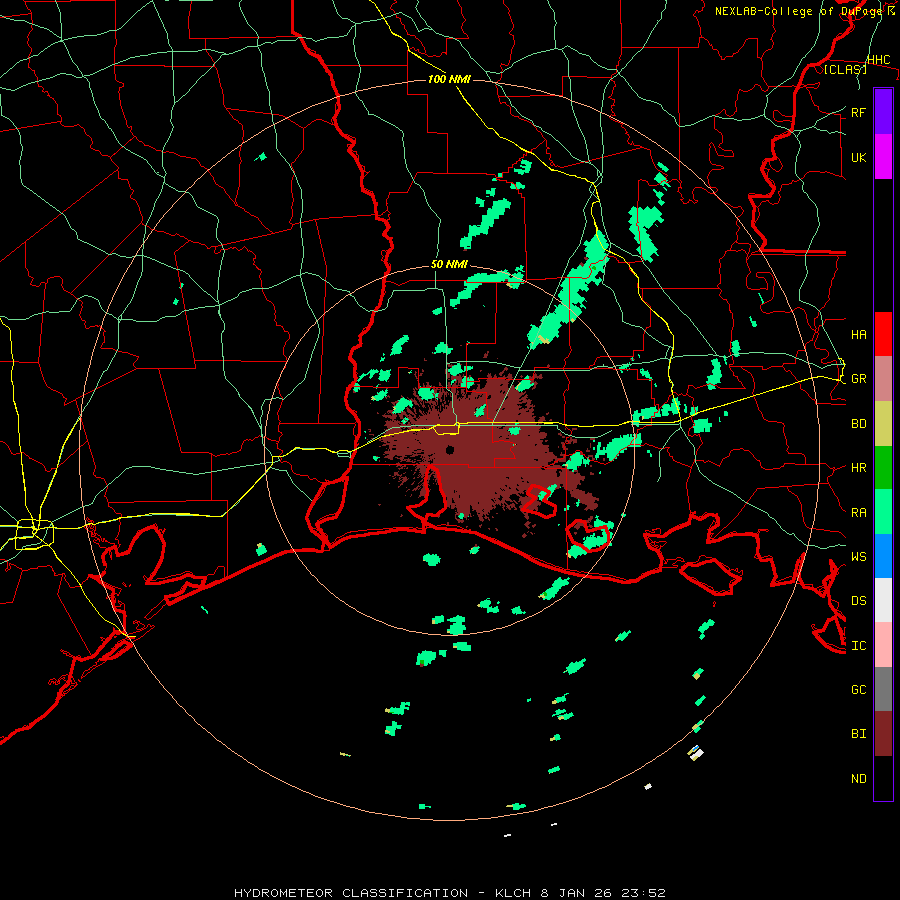Click the "GC" legend label
Image resolution: width=900 pixels, height=900 pixels.
[858, 689]
